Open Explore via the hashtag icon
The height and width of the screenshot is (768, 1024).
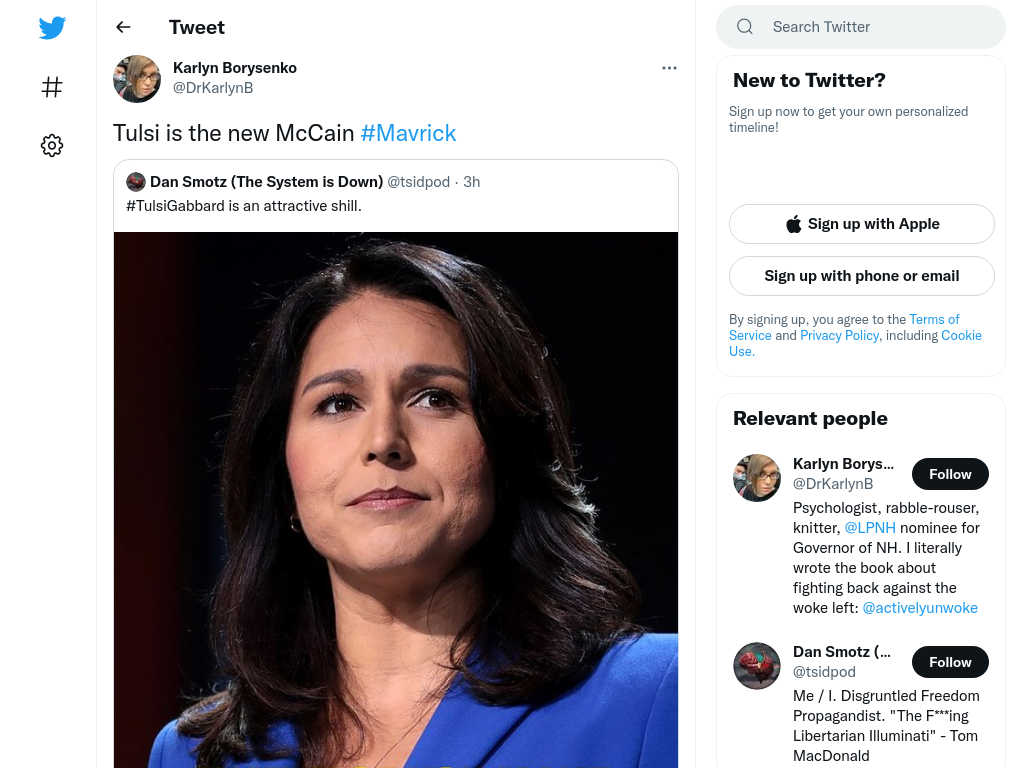(52, 87)
